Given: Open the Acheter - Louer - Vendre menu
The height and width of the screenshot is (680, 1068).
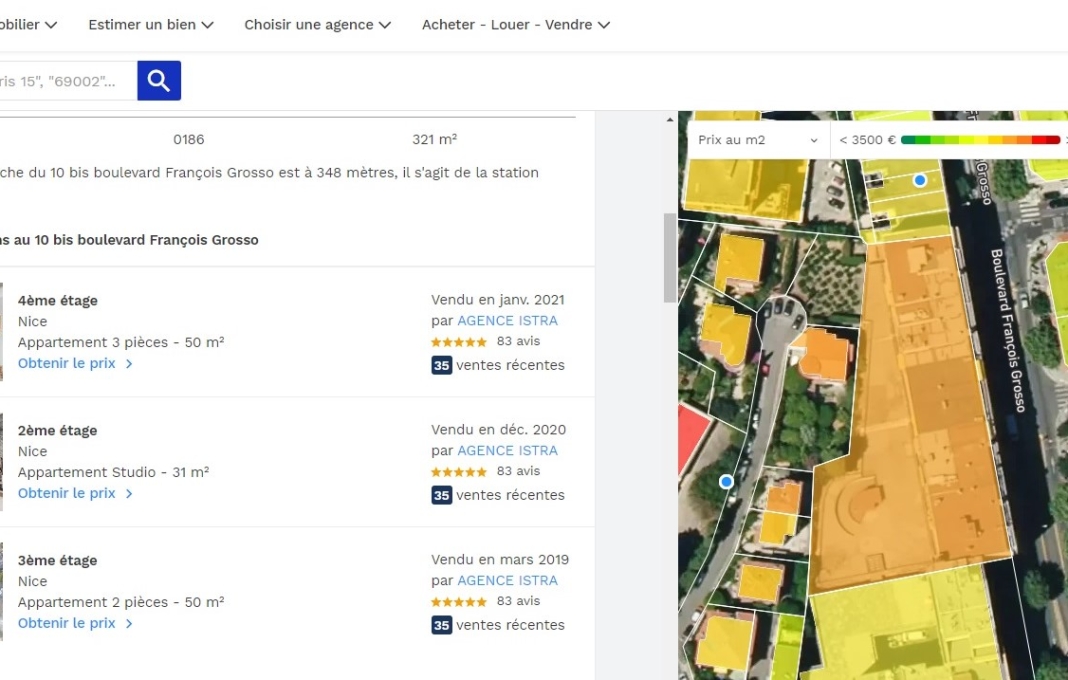Looking at the screenshot, I should click(x=514, y=24).
